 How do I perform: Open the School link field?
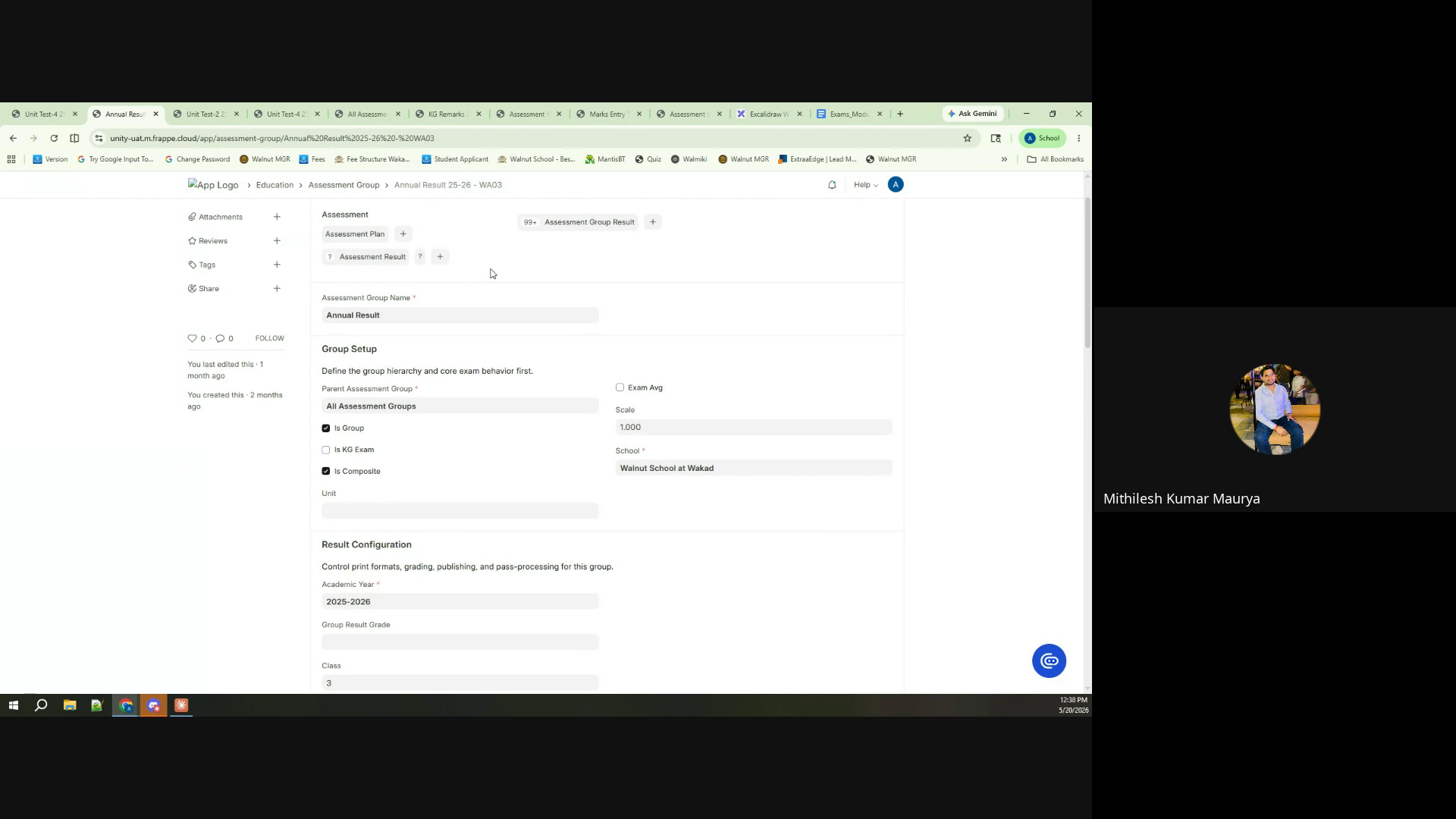[754, 469]
